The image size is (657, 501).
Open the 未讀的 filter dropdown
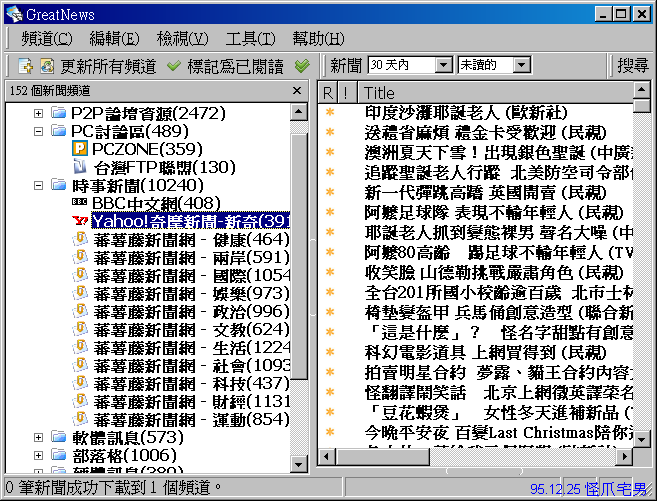[x=522, y=65]
